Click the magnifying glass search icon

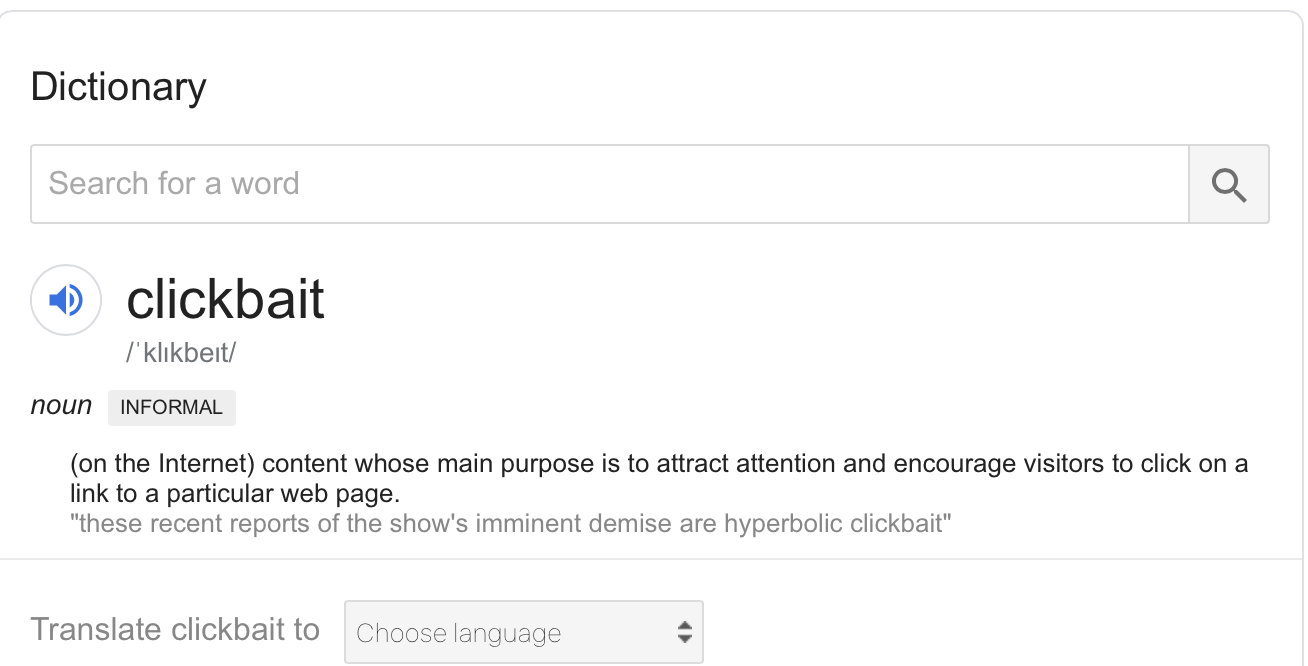[x=1228, y=184]
